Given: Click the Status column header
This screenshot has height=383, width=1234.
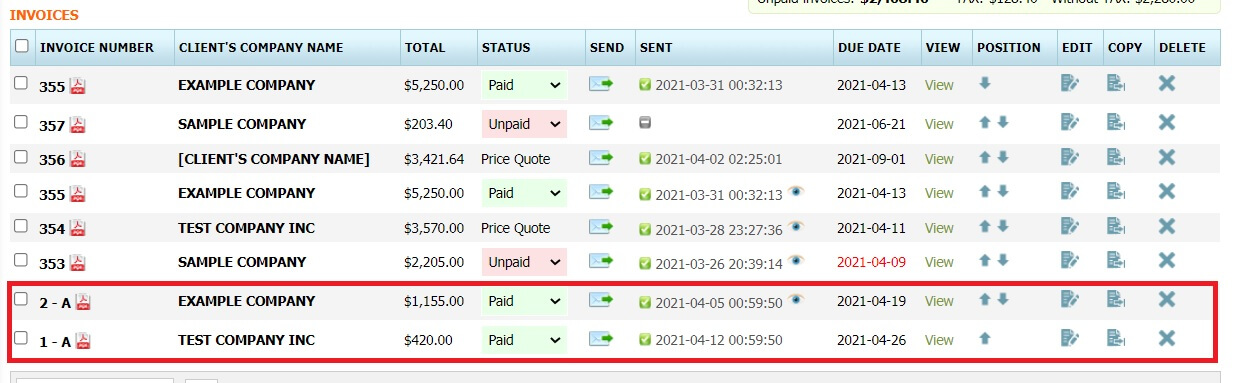Looking at the screenshot, I should pos(506,47).
